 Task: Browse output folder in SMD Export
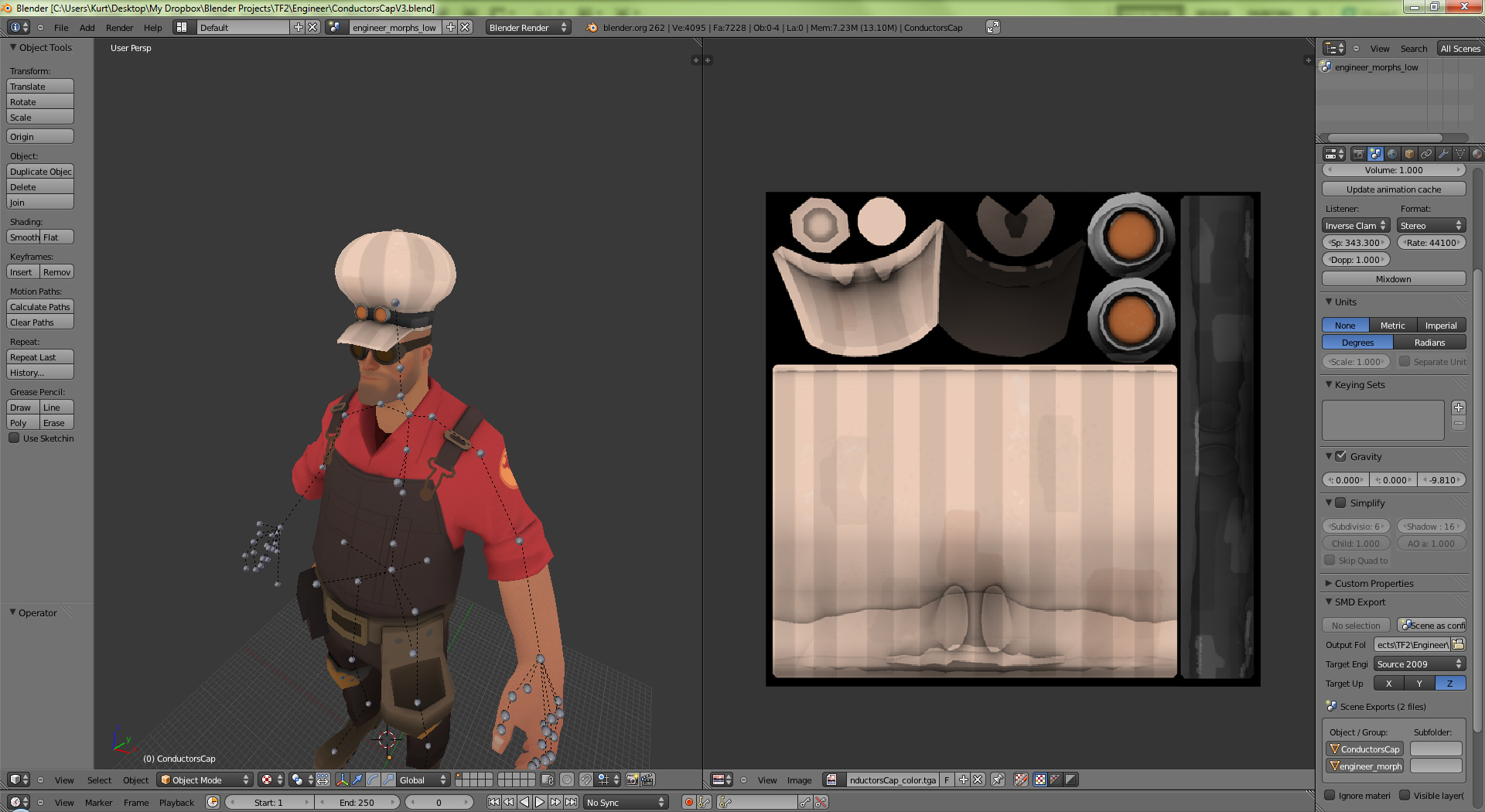click(x=1458, y=644)
